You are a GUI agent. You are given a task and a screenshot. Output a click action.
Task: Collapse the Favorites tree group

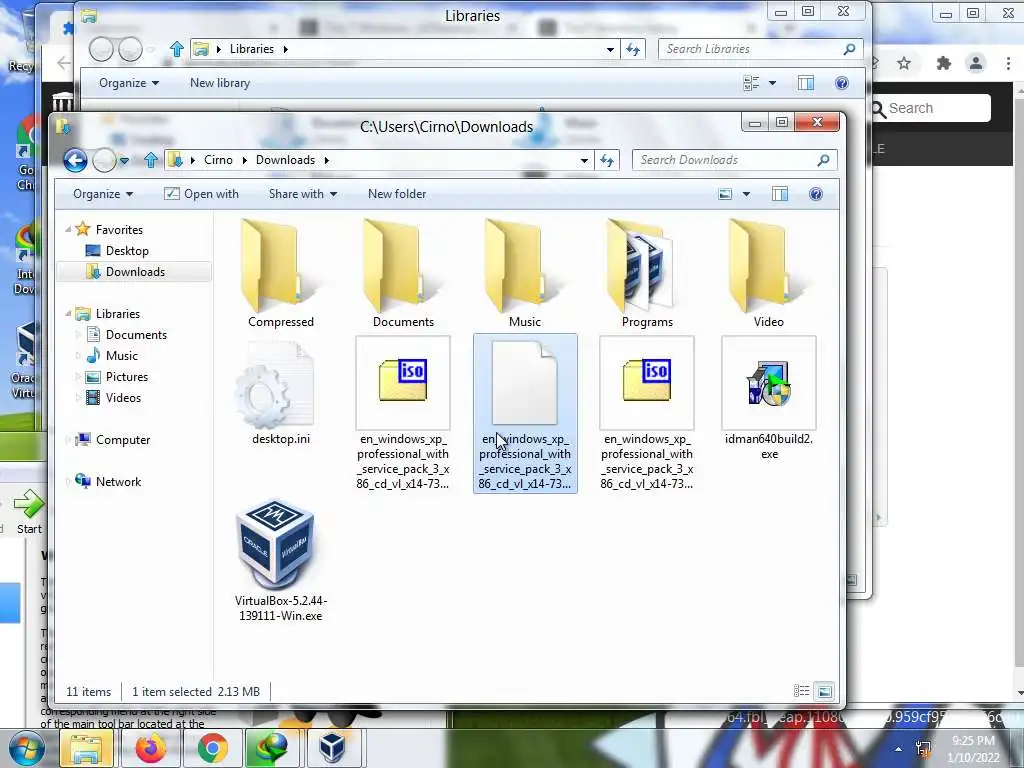point(68,229)
